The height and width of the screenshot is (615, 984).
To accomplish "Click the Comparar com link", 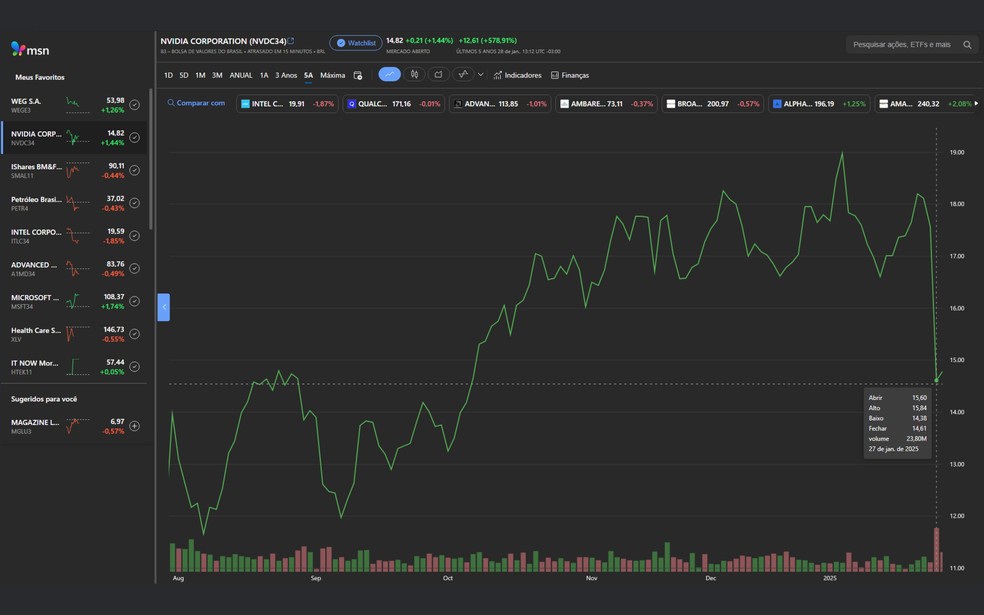I will tap(200, 103).
